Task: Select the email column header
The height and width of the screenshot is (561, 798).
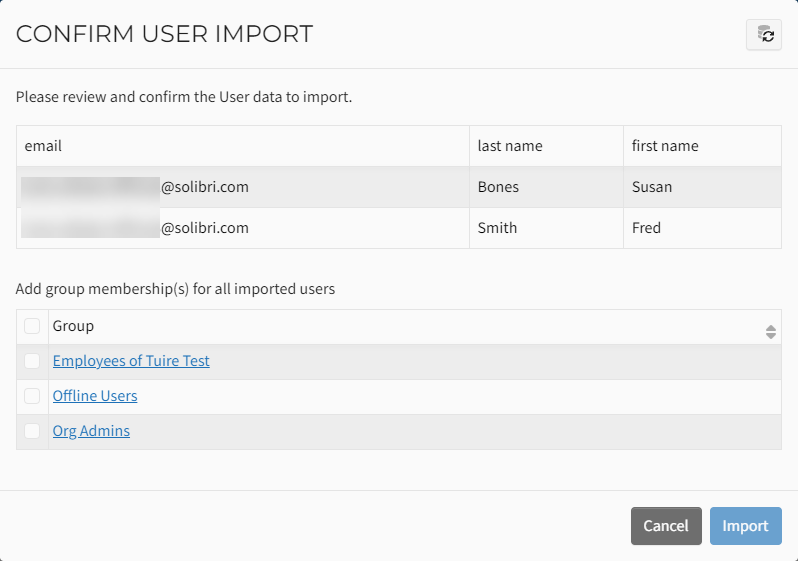Action: tap(243, 146)
